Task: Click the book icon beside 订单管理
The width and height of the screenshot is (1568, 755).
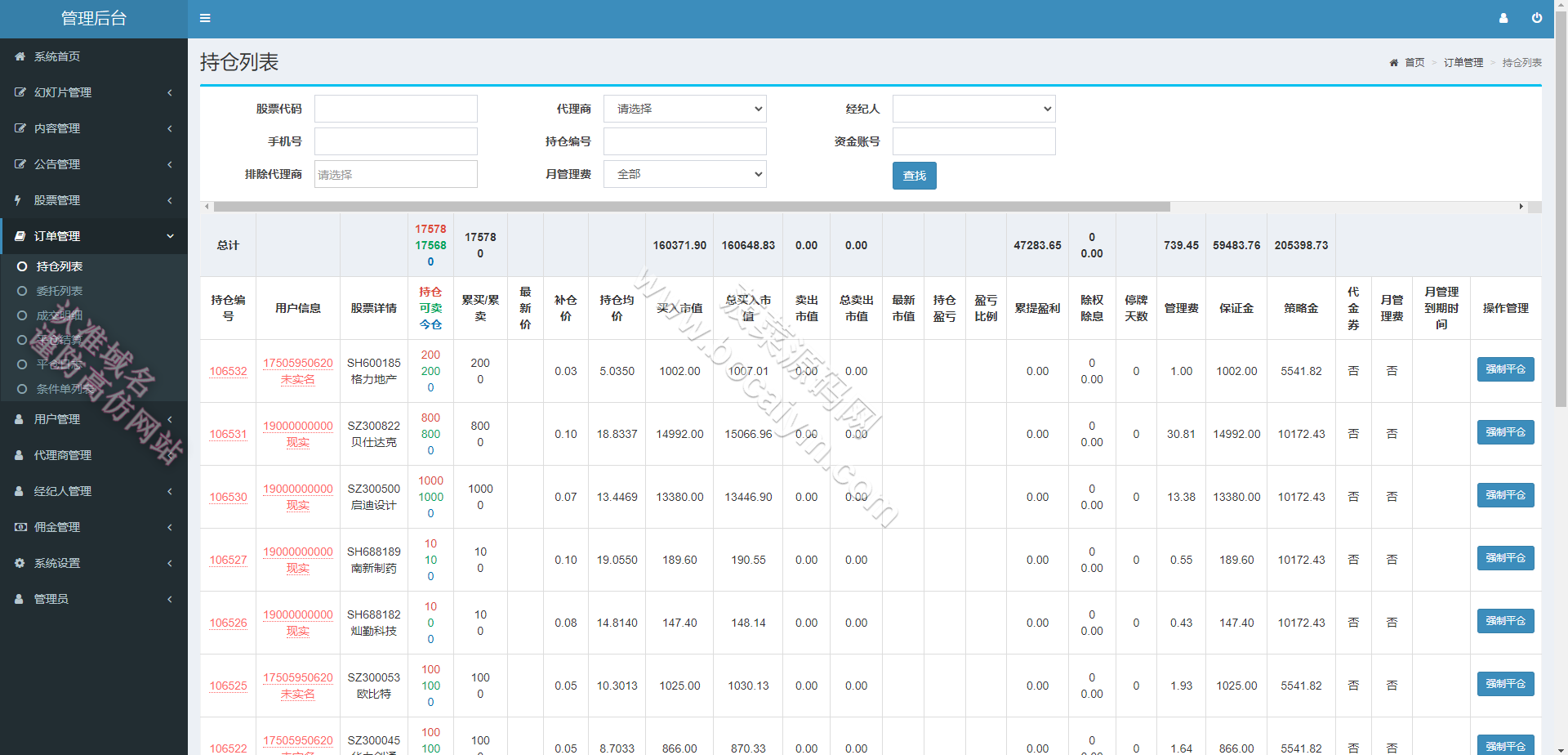Action: pos(20,236)
